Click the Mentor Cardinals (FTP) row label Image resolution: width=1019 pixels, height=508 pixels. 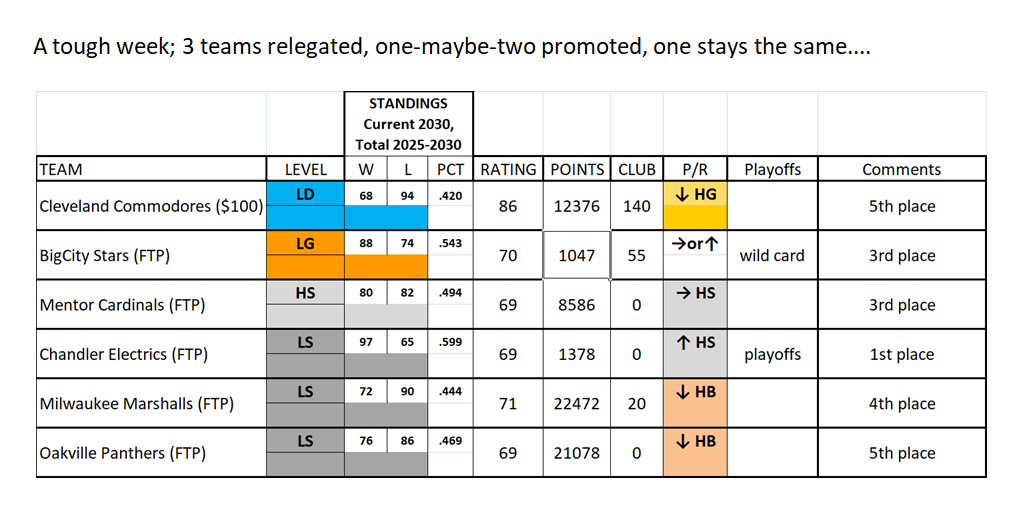(150, 305)
